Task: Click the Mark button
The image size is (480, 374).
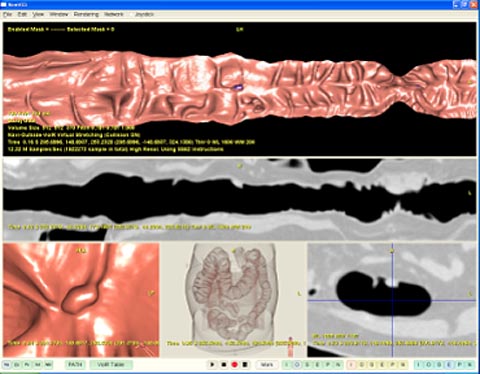Action: point(267,365)
